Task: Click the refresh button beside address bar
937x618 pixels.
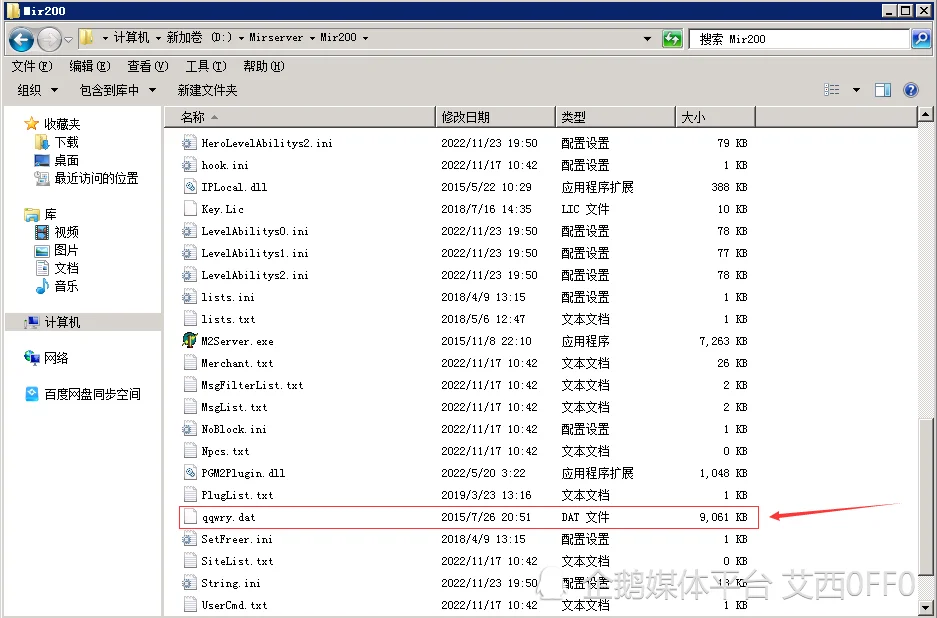Action: coord(673,39)
